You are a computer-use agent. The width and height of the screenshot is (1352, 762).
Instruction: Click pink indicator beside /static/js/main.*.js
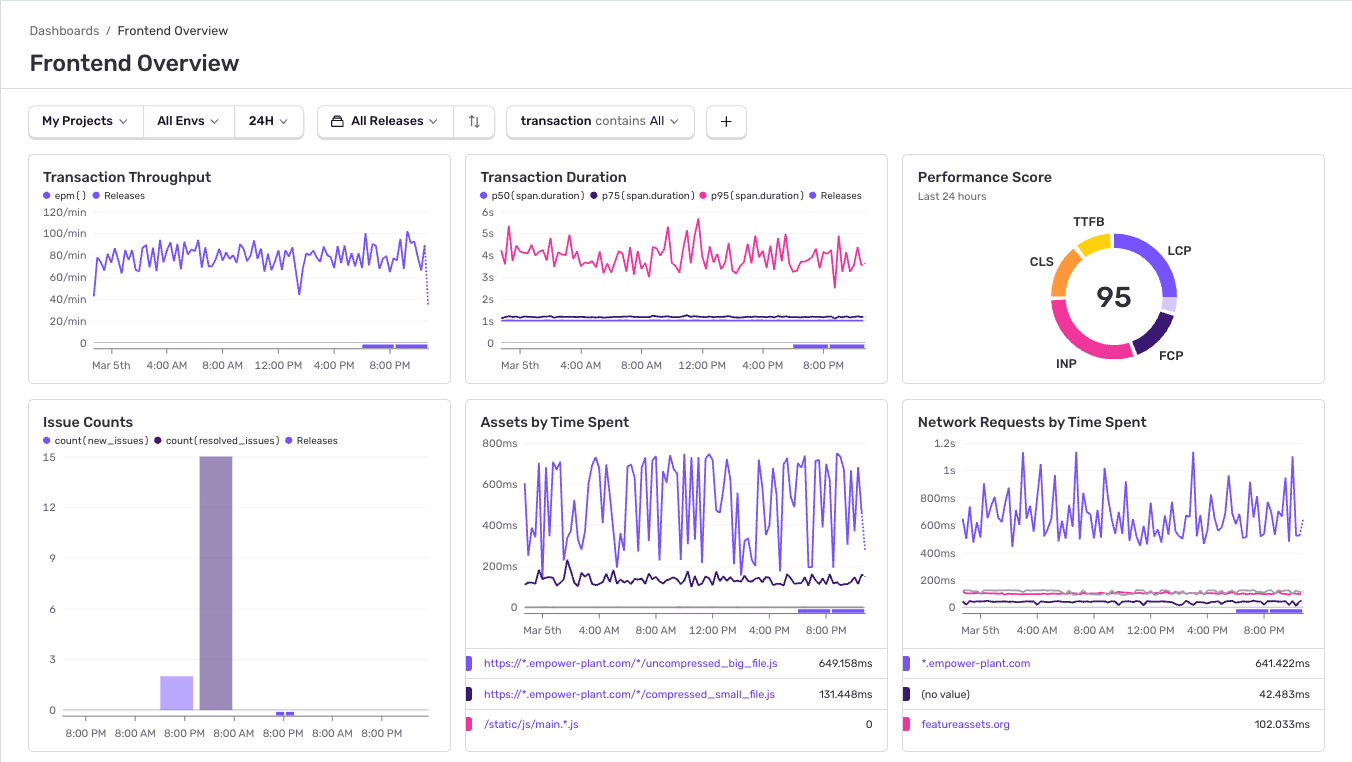(470, 723)
